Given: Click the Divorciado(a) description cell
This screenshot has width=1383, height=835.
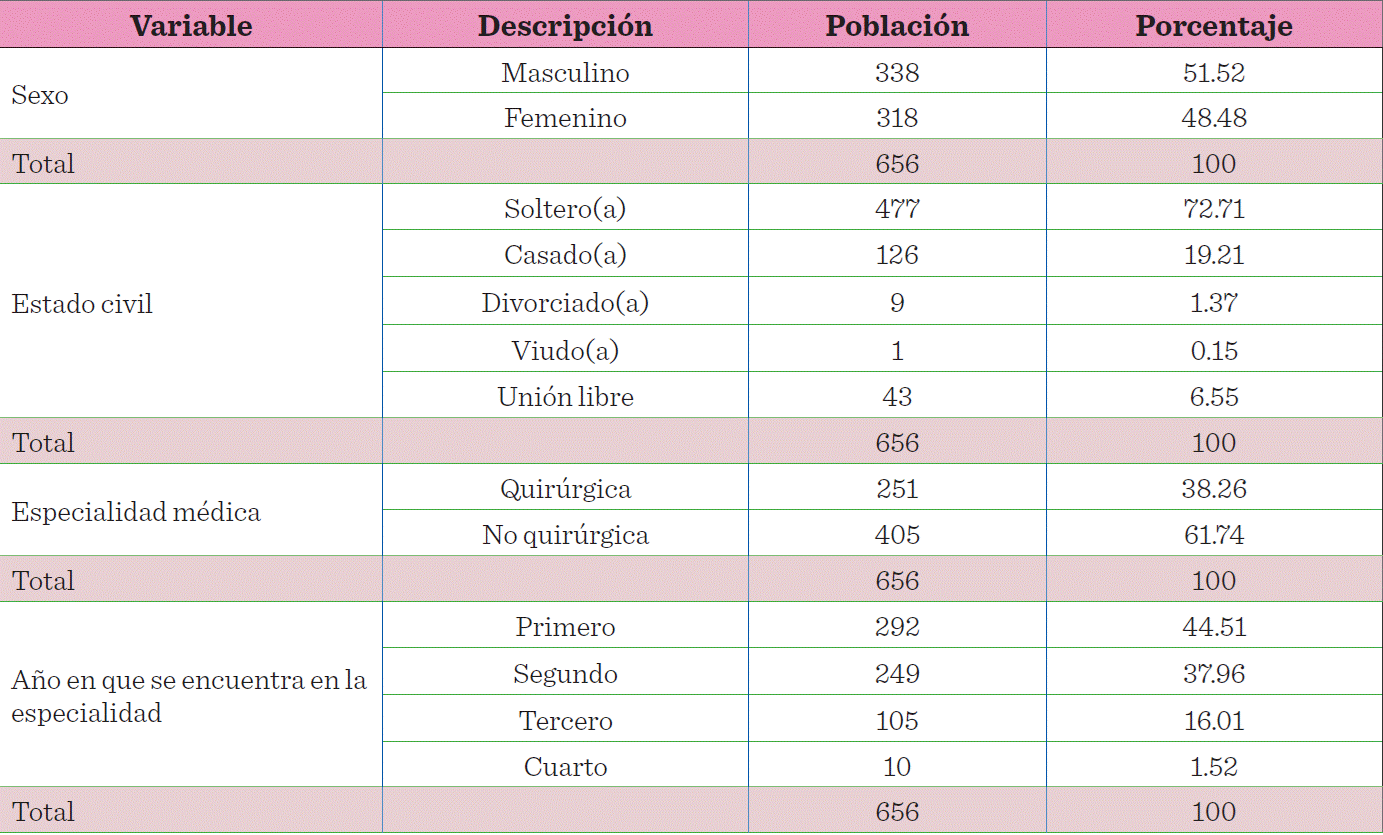Looking at the screenshot, I should [x=565, y=303].
